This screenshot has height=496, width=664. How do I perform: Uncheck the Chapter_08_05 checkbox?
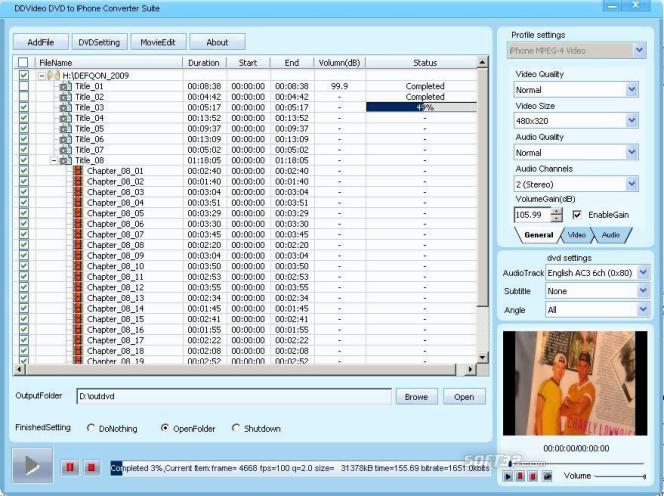[x=24, y=213]
